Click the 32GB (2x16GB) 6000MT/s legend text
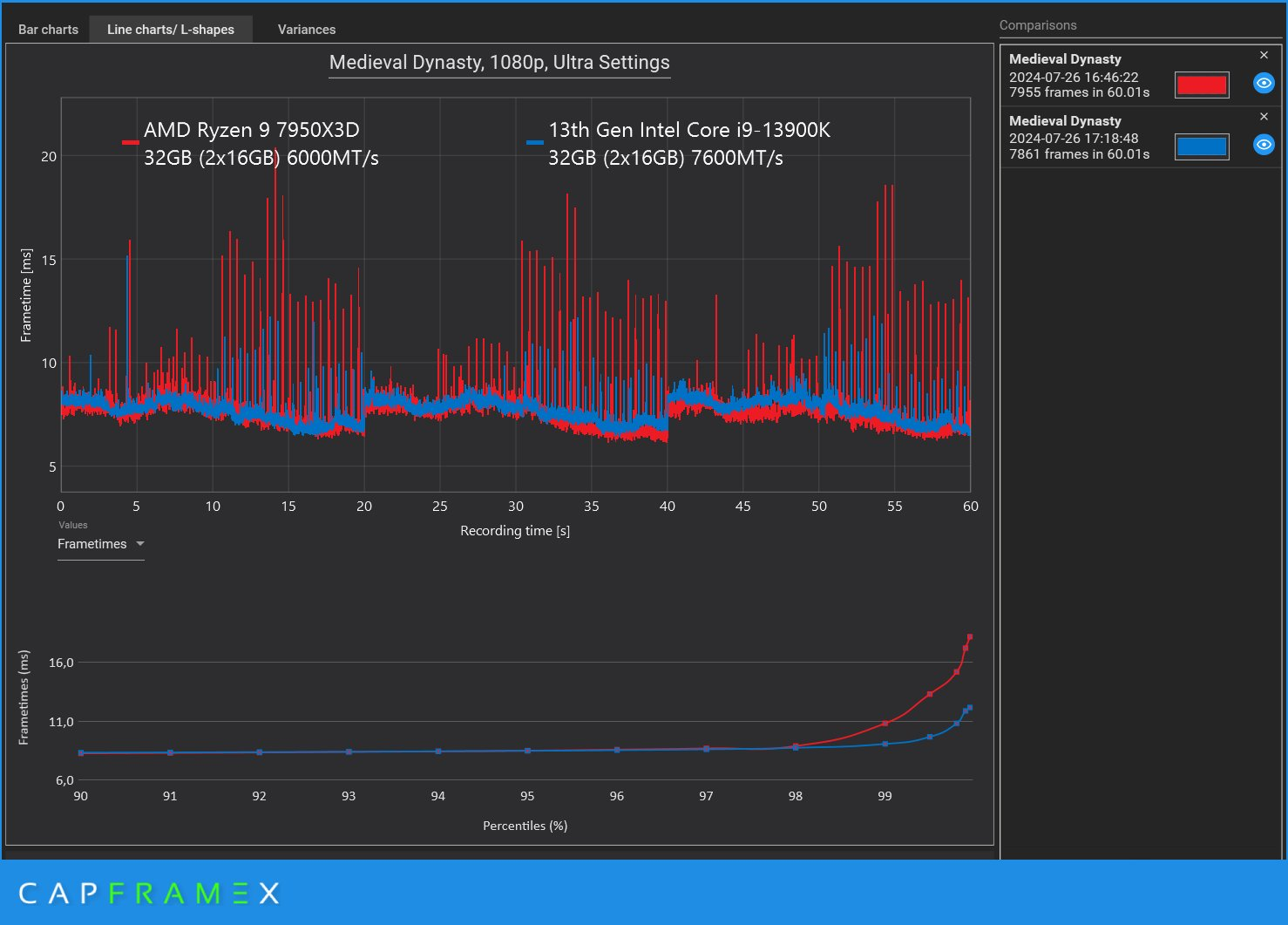1288x925 pixels. pos(261,158)
